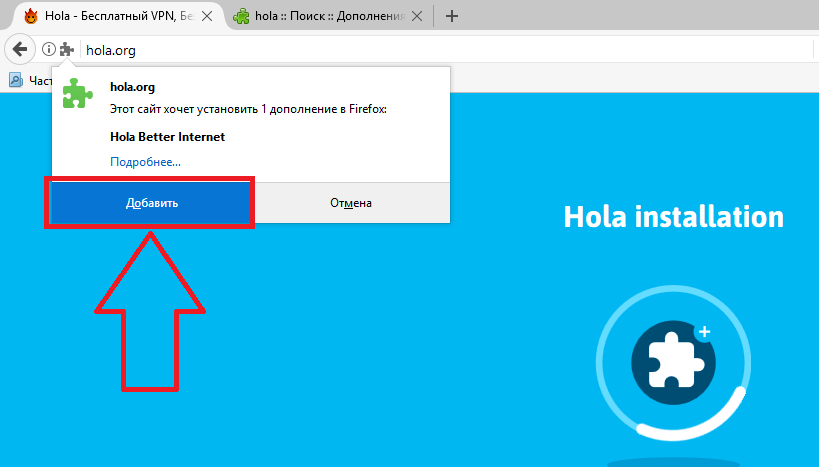Click the 'Этот сайт хочет установить' message
The height and width of the screenshot is (467, 819).
tap(248, 109)
